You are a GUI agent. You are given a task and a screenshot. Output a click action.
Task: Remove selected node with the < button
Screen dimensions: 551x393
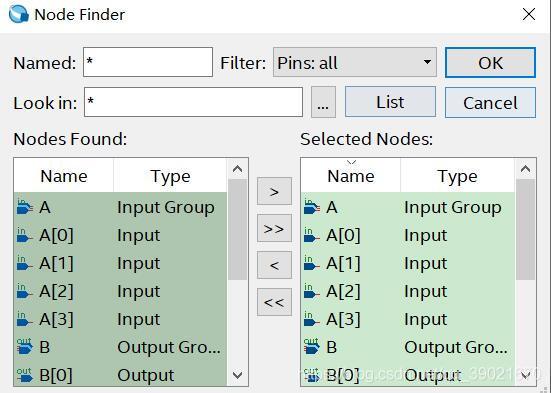274,265
